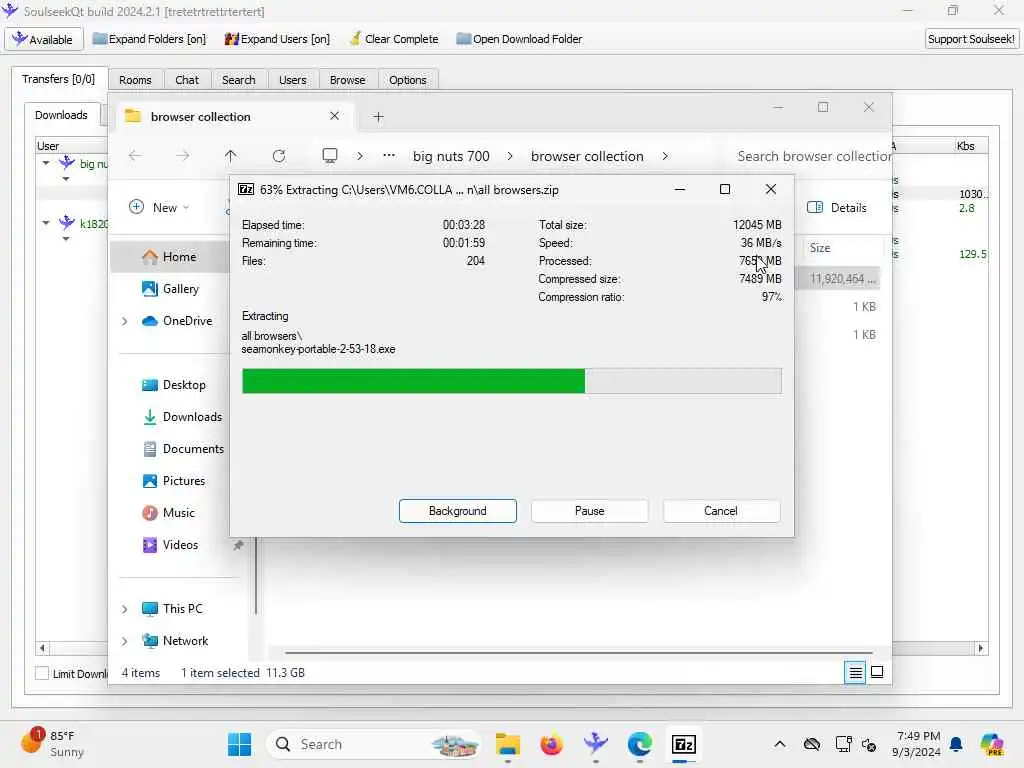Toggle the Limit Download checkbox

[42, 673]
